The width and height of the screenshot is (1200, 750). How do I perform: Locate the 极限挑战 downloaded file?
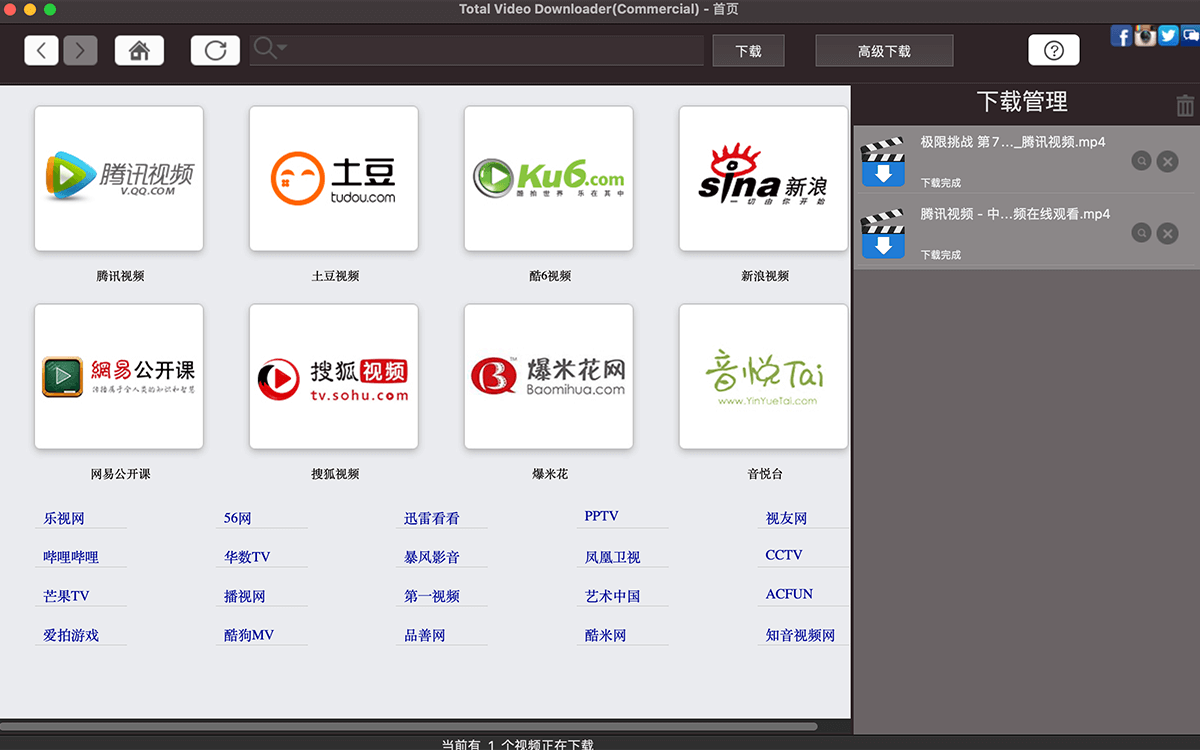1141,161
